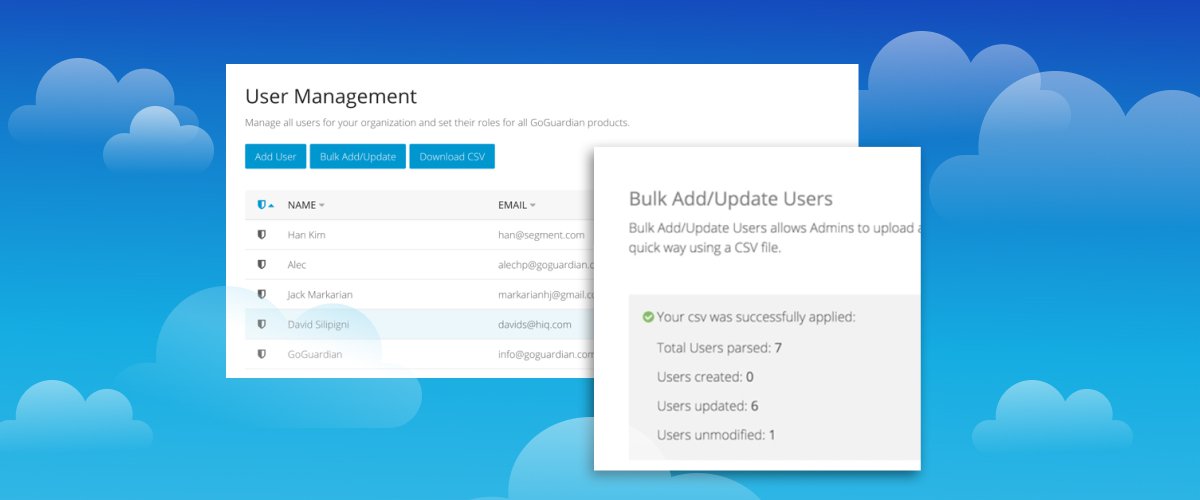Screen dimensions: 1200x500
Task: Click the shield icon in Alec row
Action: (261, 264)
